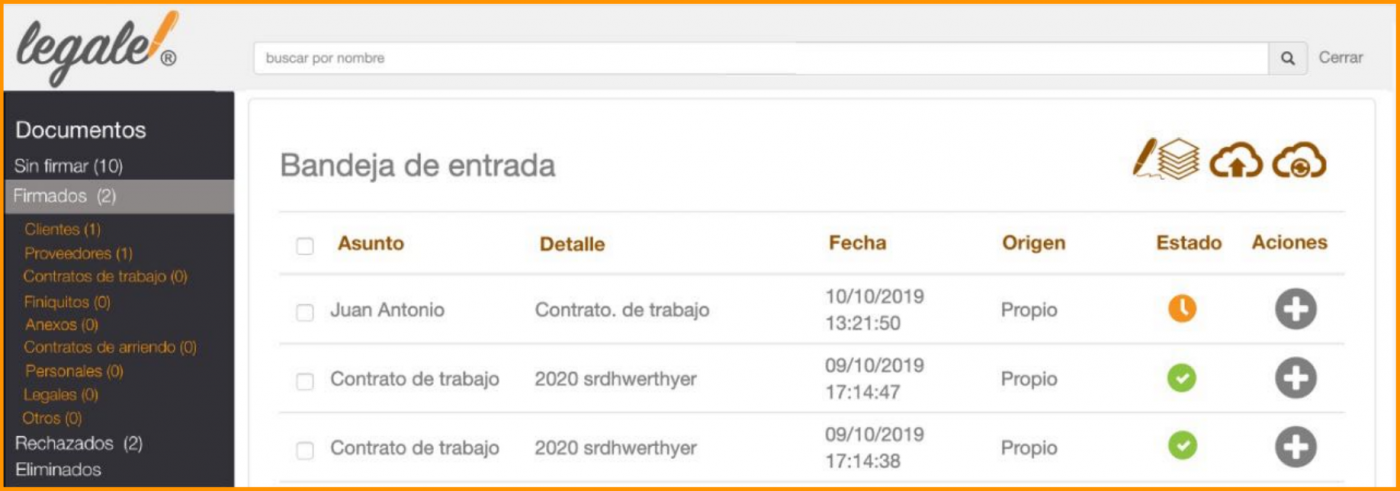Screen dimensions: 1400x491
Task: Select Proveedores (1) subcategory
Action: pos(78,253)
